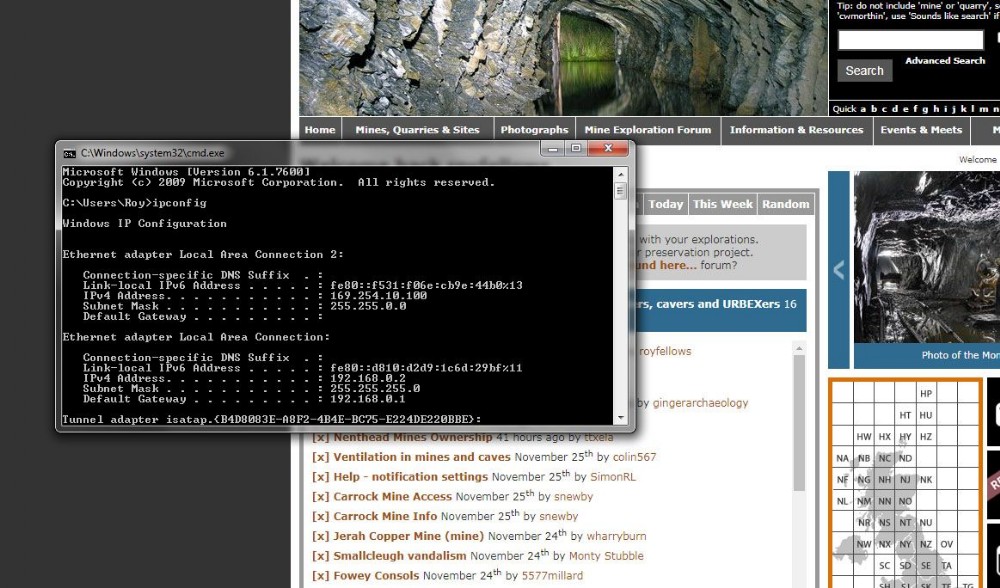Minimize the command prompt window
The image size is (1000, 588).
(552, 149)
